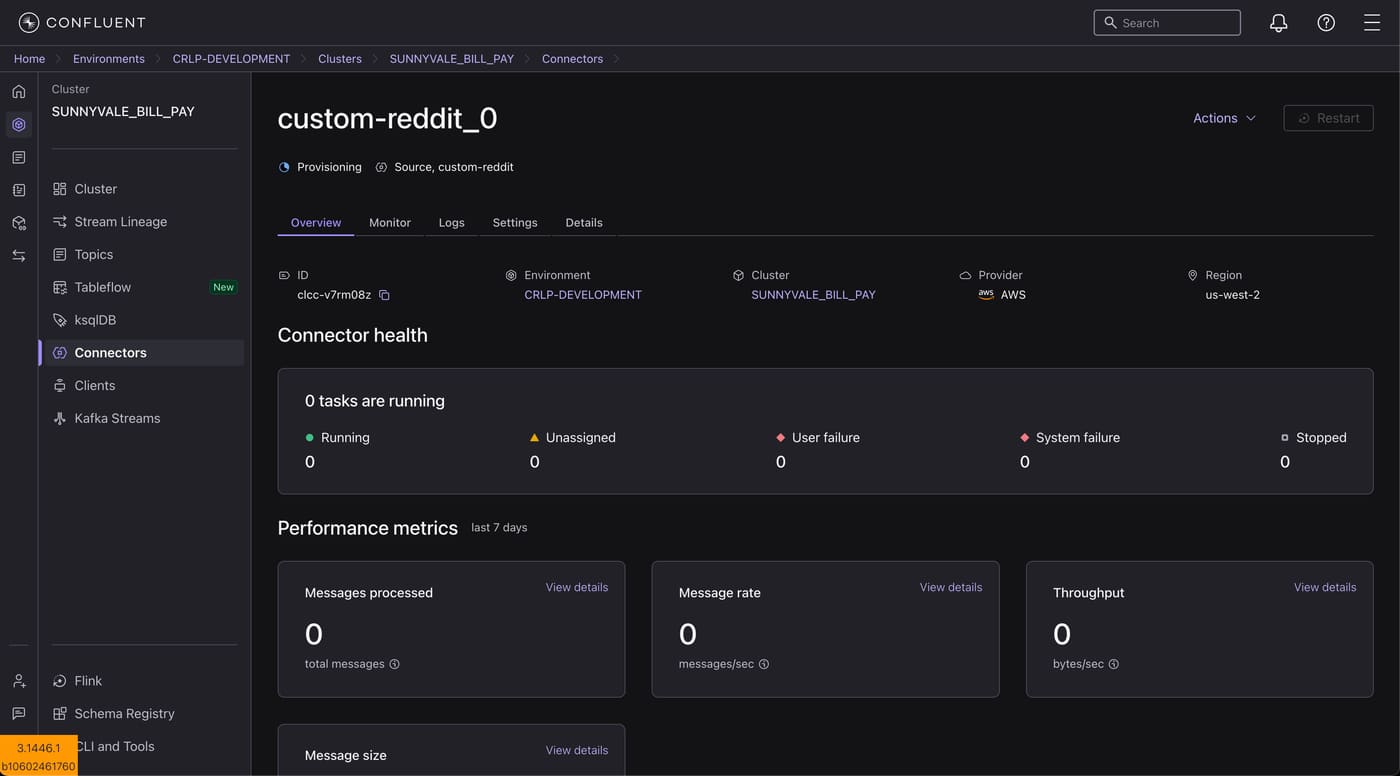Switch to the Overview tab
This screenshot has height=776, width=1400.
tap(316, 223)
